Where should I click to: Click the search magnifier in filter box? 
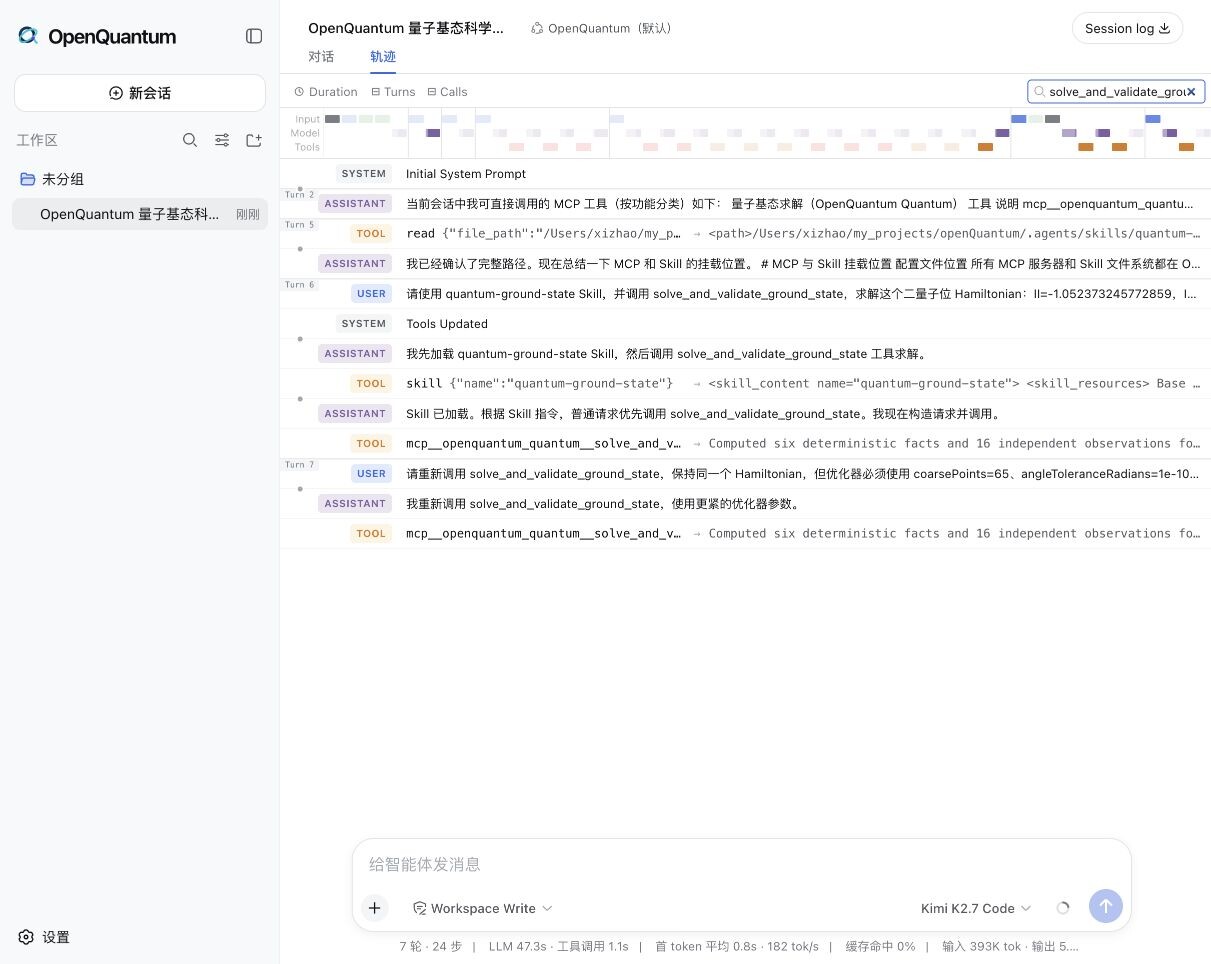pos(1040,92)
